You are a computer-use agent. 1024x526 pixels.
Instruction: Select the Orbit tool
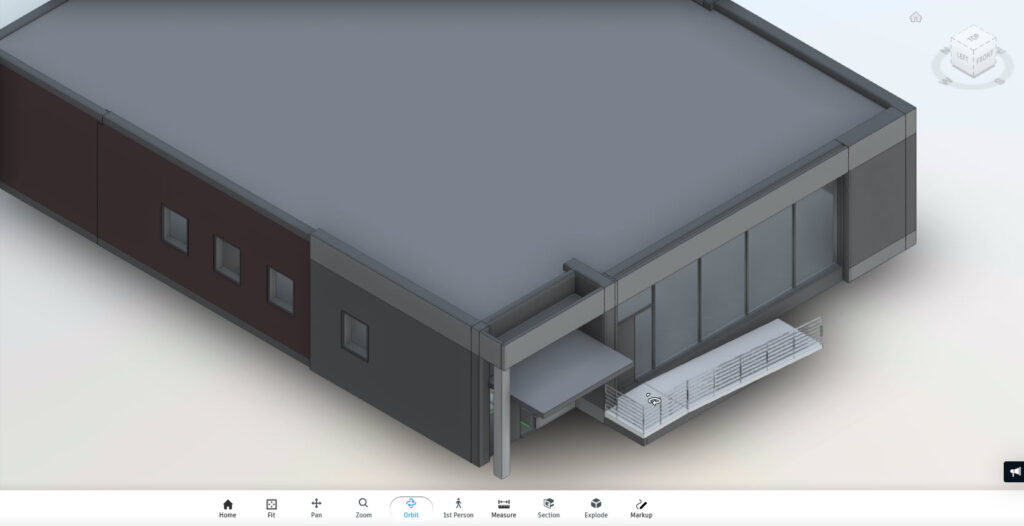click(411, 508)
